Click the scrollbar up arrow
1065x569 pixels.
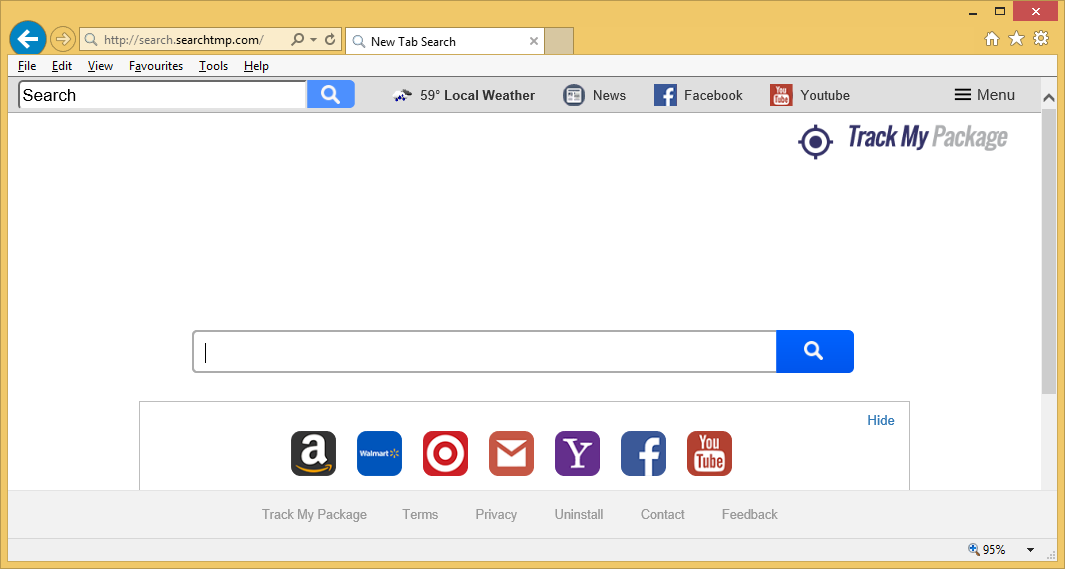coord(1049,98)
